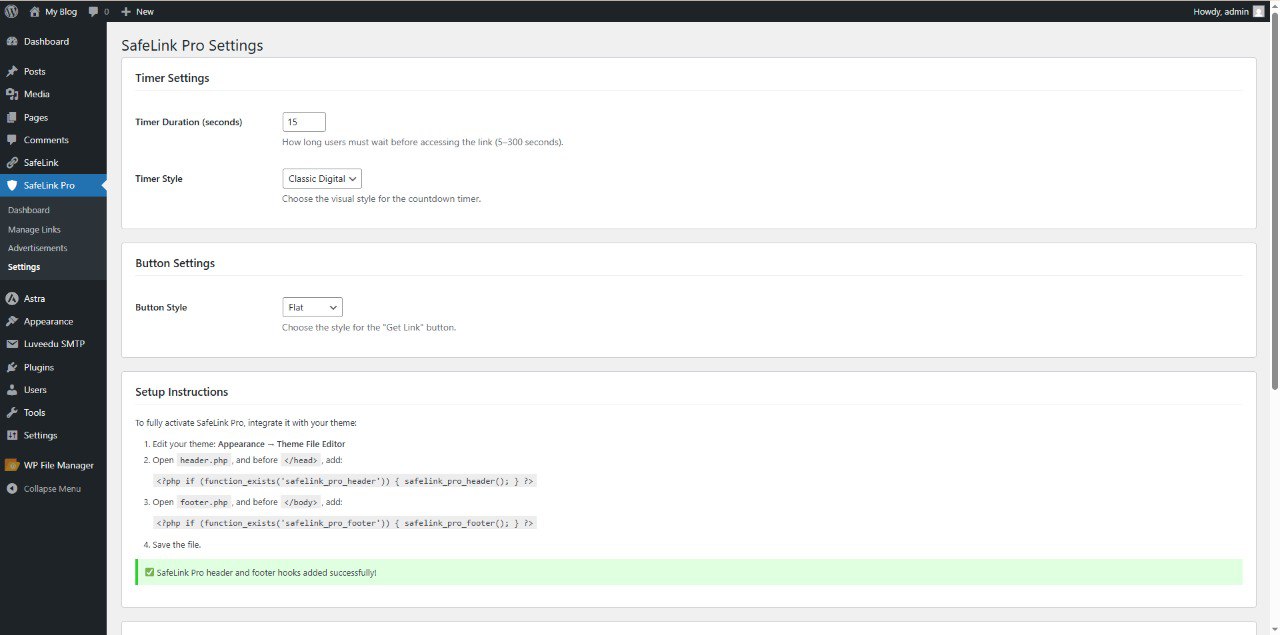
Task: Click the Timer Duration input field
Action: pos(304,122)
